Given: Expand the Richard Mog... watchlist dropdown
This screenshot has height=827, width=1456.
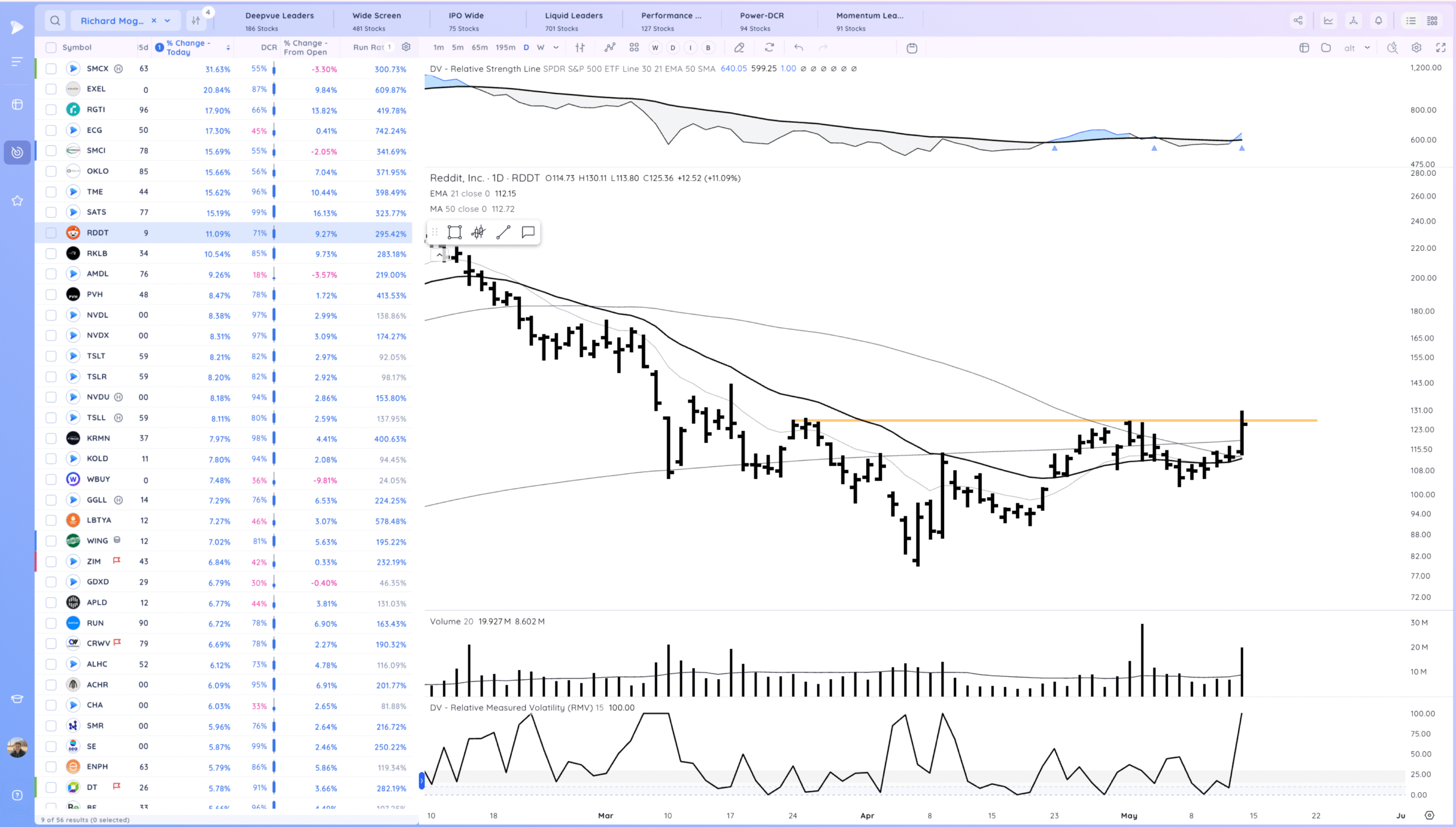Looking at the screenshot, I should click(167, 21).
